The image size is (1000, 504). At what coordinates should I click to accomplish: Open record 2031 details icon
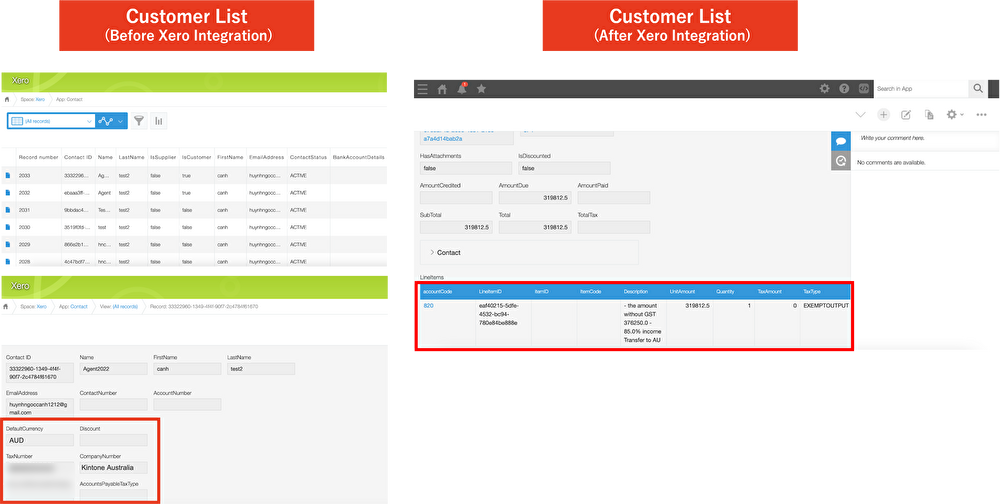coord(8,210)
